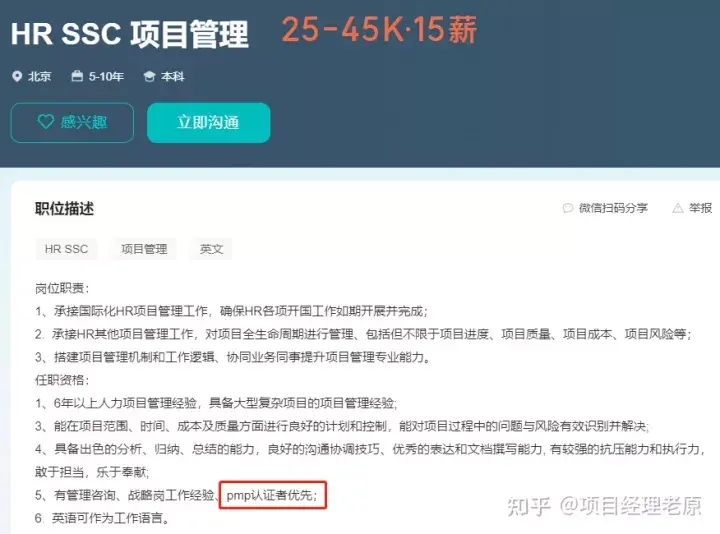Click the job title HR SSC 项目管理
The image size is (720, 534).
129,34
